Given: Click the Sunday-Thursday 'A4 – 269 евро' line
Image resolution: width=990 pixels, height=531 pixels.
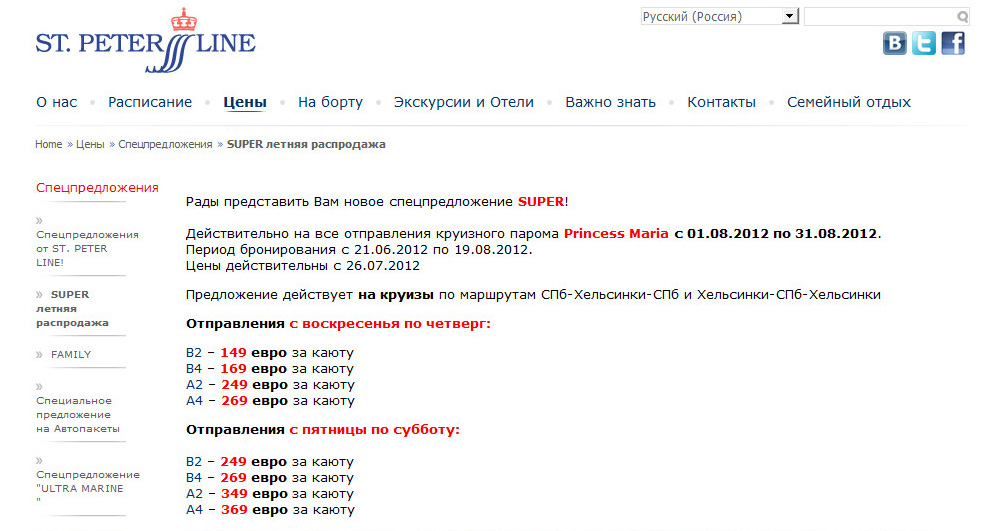Looking at the screenshot, I should [270, 400].
